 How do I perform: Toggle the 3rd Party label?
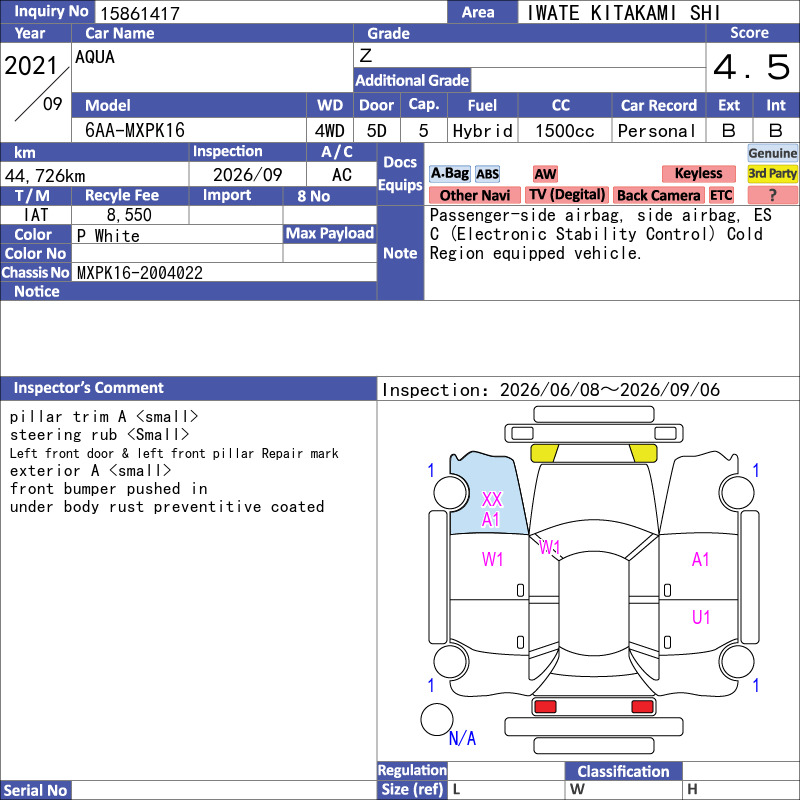coord(772,174)
